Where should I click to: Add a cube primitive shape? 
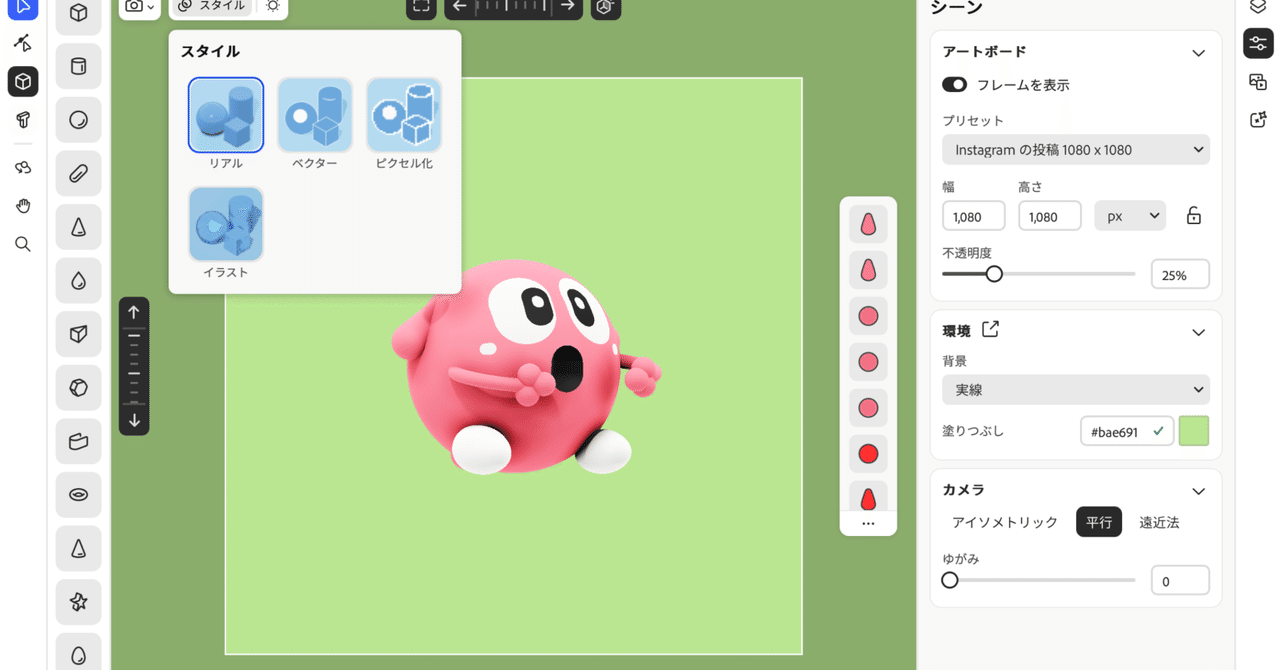[79, 14]
